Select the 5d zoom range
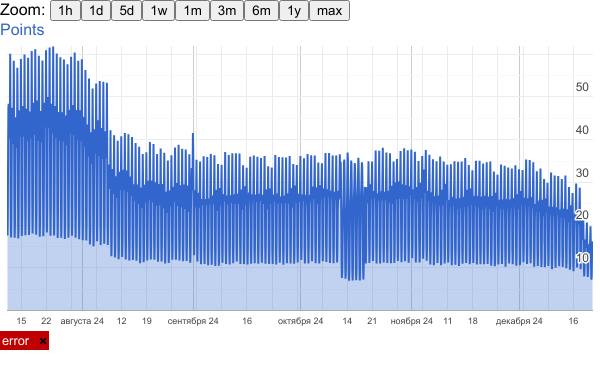Screen dimensions: 600x371 click(127, 10)
